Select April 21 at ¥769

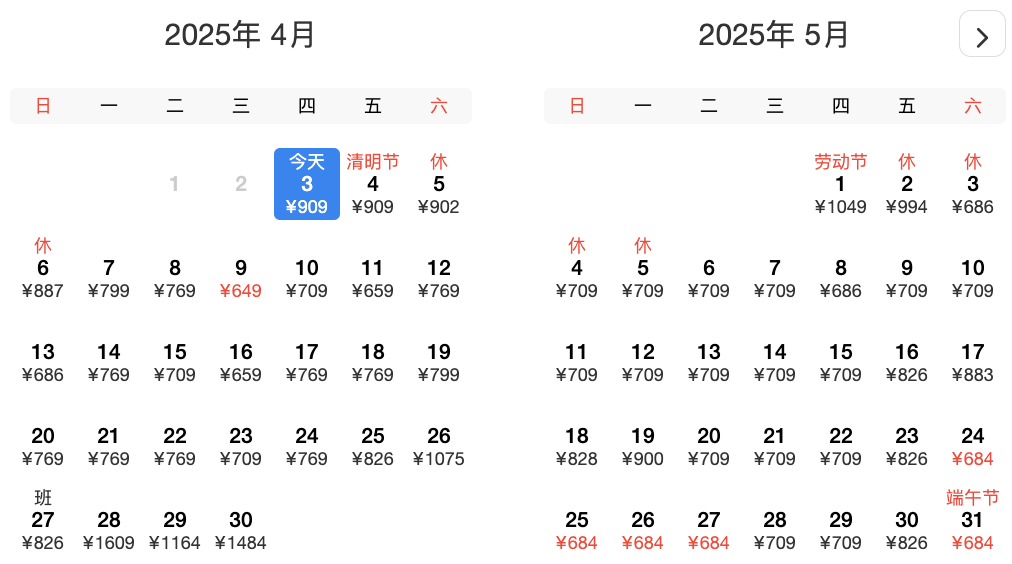coord(108,447)
